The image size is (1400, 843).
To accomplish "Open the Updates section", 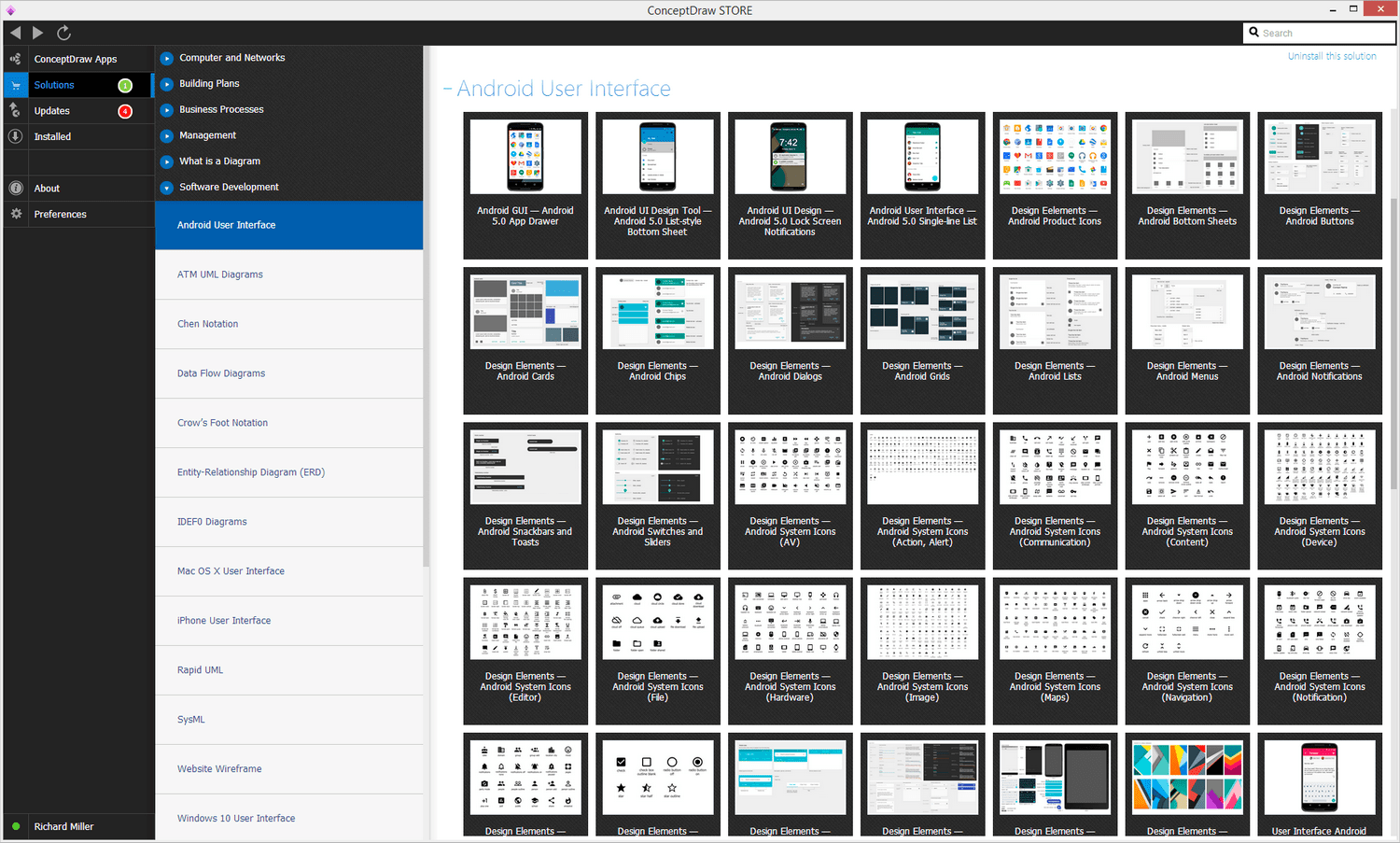I will pyautogui.click(x=52, y=111).
